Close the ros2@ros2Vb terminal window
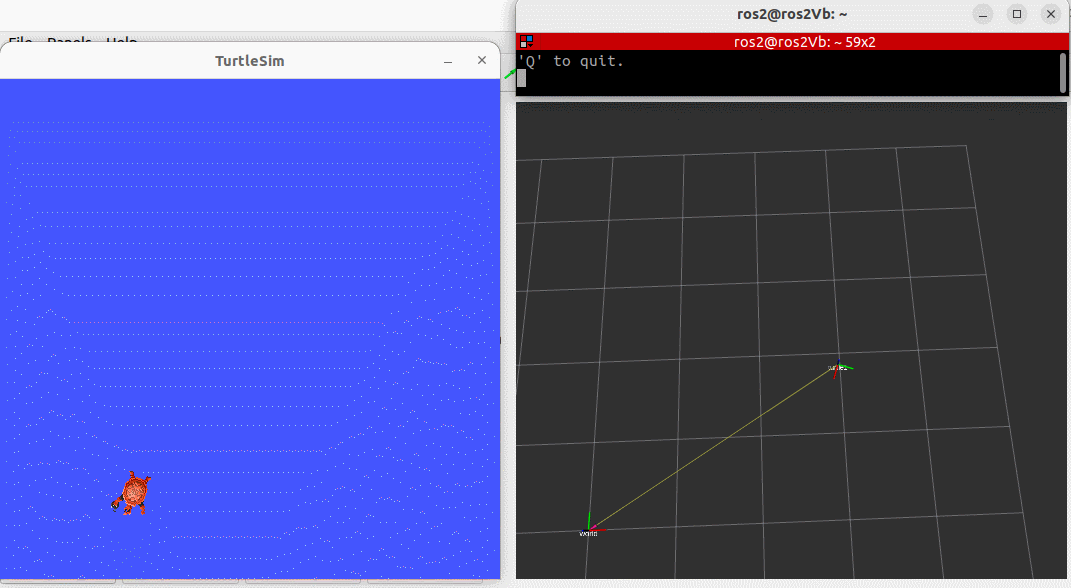 (x=1051, y=14)
